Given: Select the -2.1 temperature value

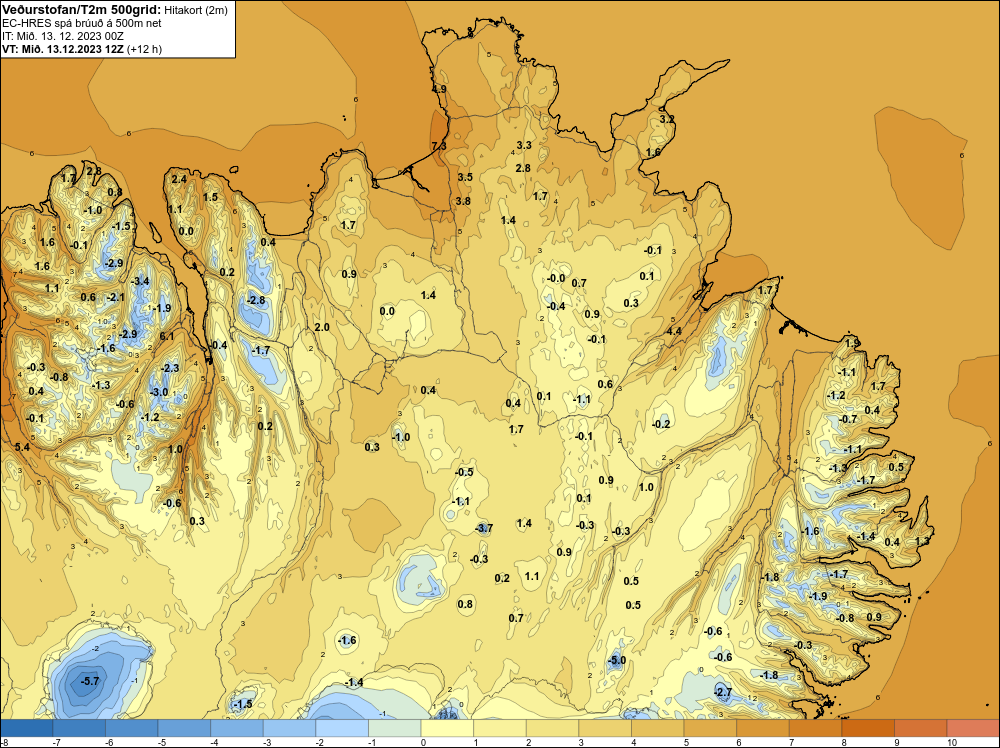Looking at the screenshot, I should coord(115,297).
